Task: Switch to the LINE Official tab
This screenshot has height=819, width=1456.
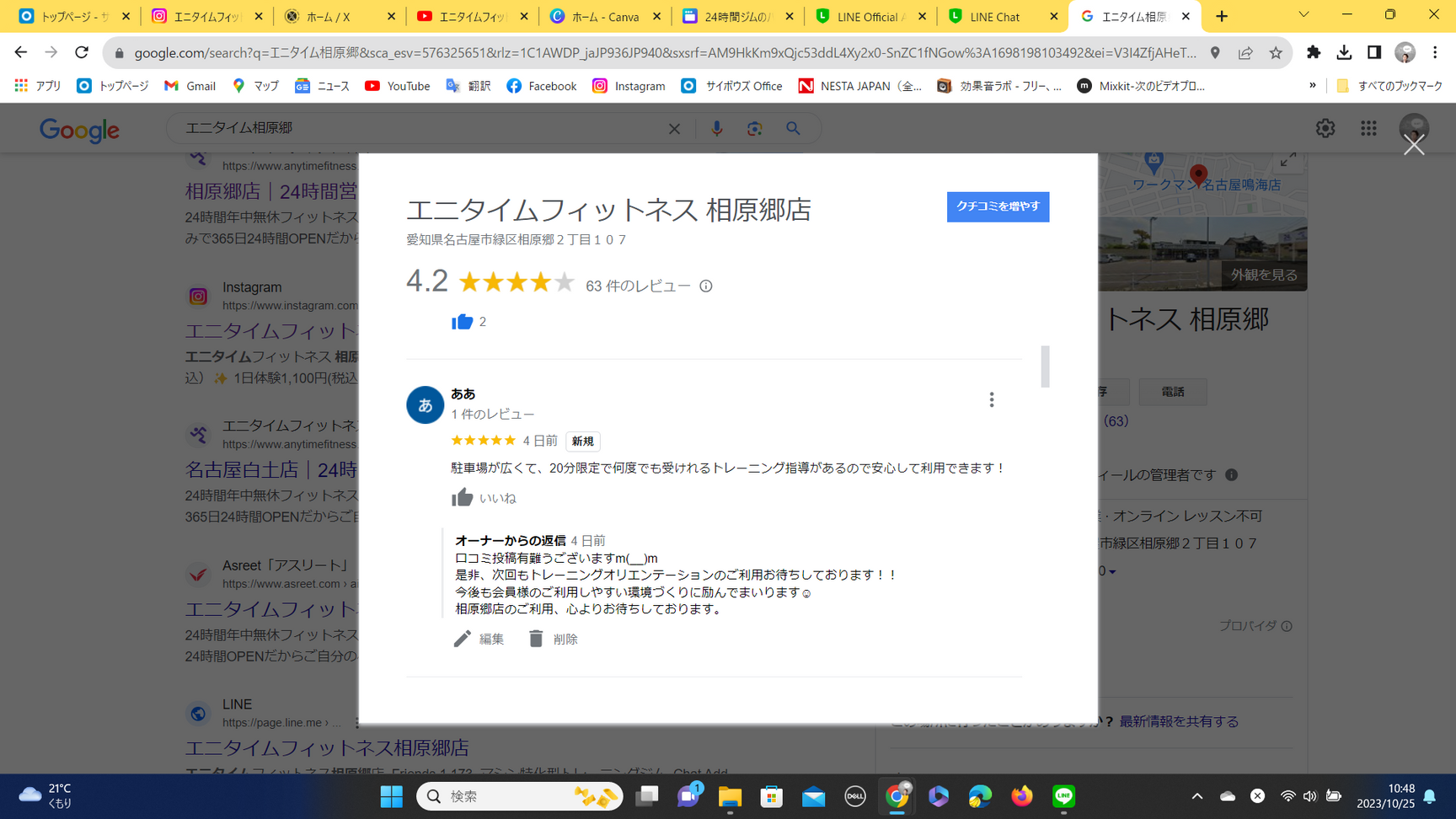Action: click(x=870, y=16)
